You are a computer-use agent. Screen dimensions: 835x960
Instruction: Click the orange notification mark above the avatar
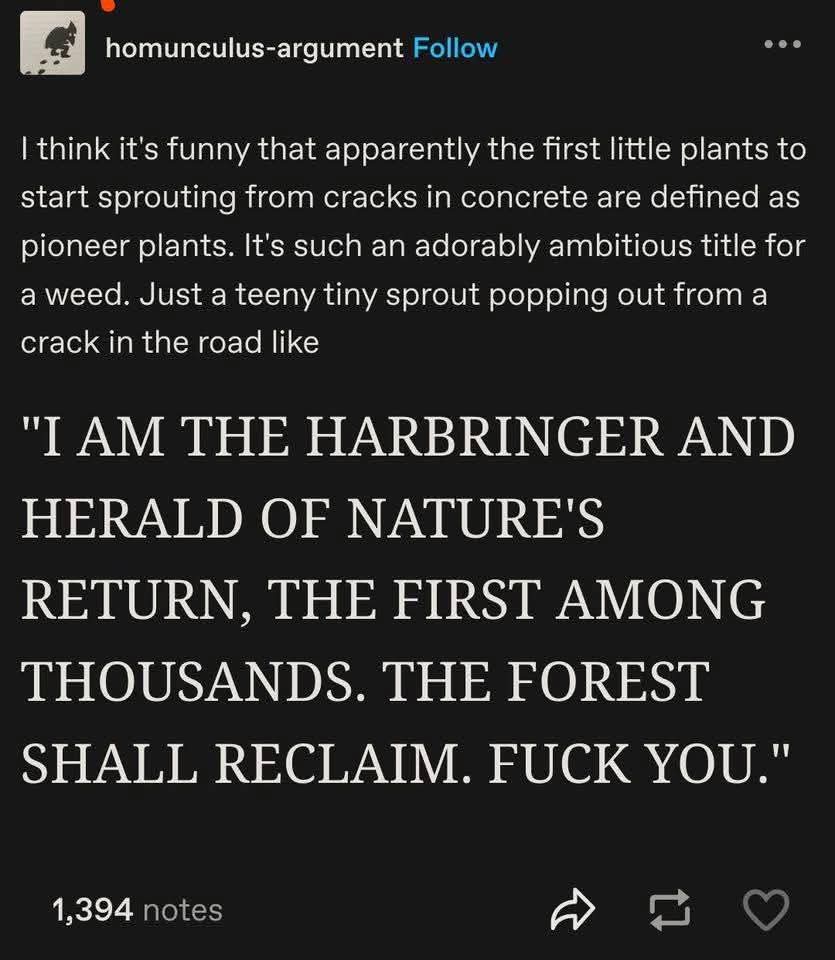[108, 5]
